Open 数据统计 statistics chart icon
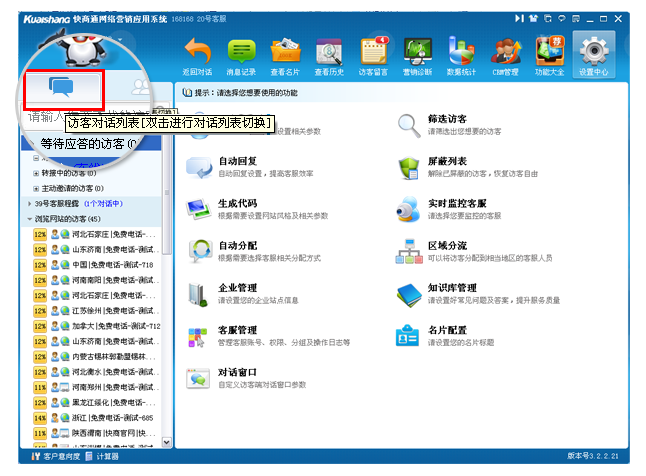Screen dimensions: 646x476 [461, 51]
